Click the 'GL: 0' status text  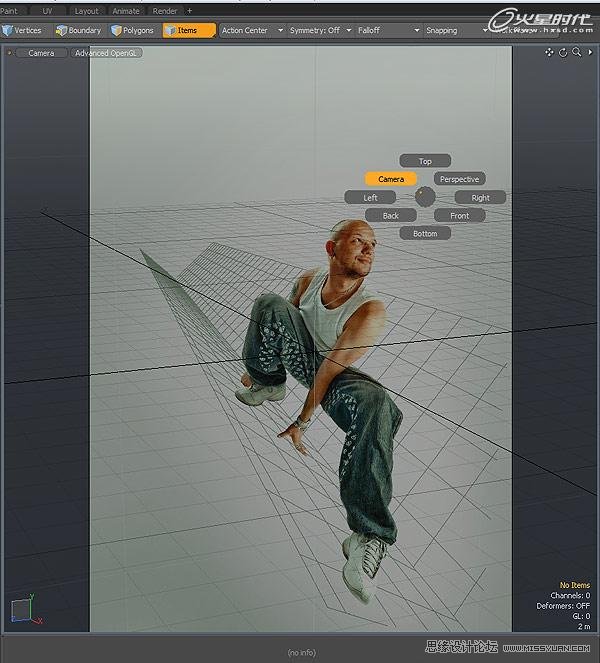point(581,616)
